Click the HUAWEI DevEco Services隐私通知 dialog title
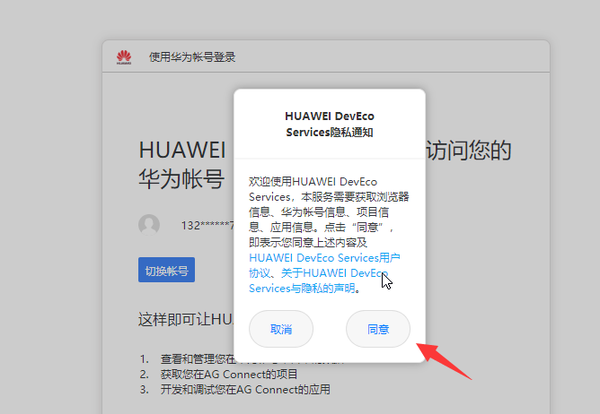The image size is (600, 414). click(329, 124)
